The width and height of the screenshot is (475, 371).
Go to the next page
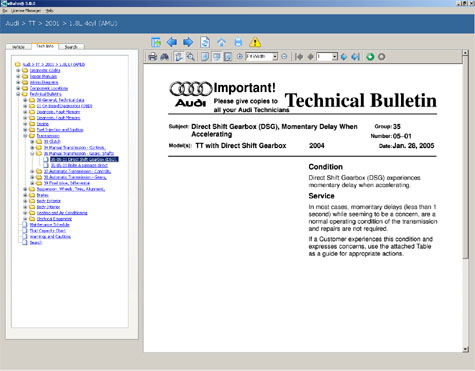(x=344, y=57)
